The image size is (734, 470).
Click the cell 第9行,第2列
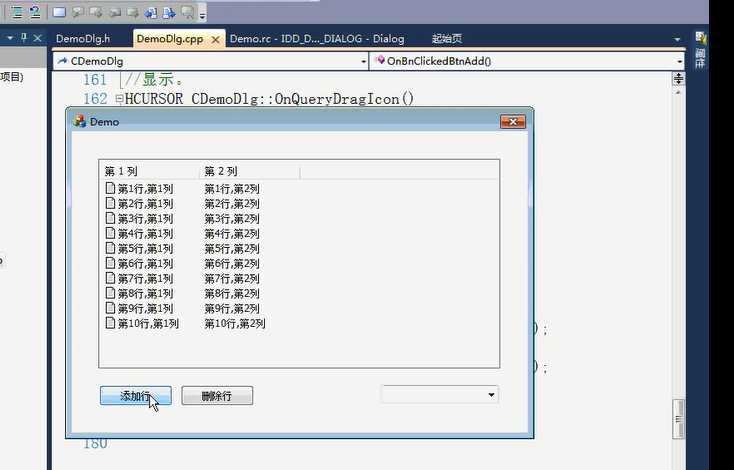[x=232, y=308]
